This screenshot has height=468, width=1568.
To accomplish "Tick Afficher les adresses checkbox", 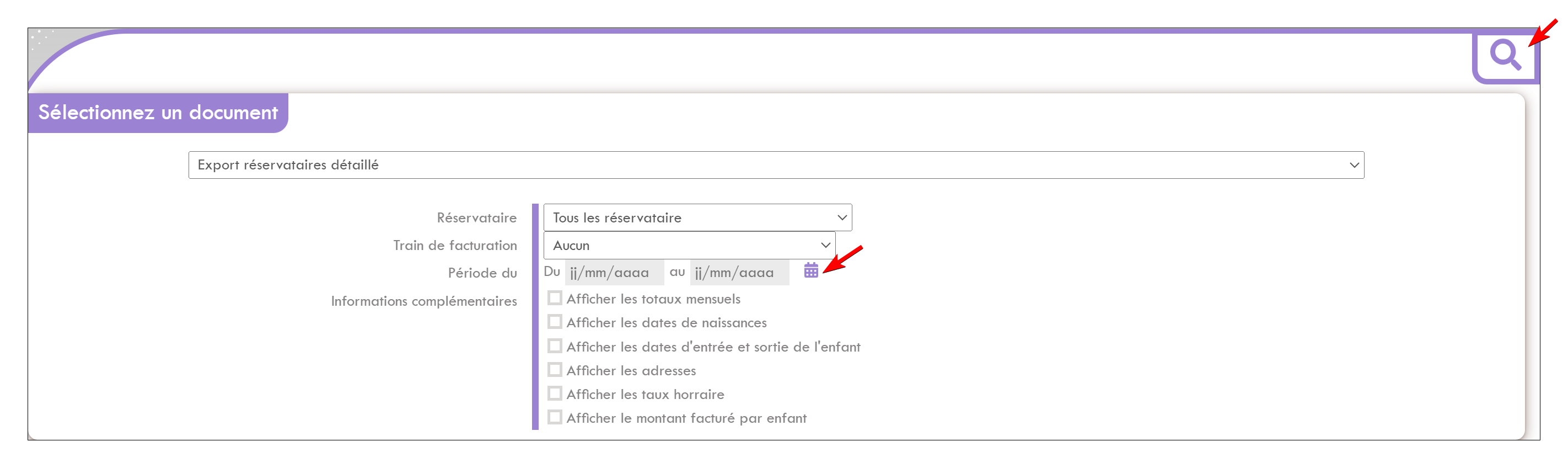I will pyautogui.click(x=555, y=370).
